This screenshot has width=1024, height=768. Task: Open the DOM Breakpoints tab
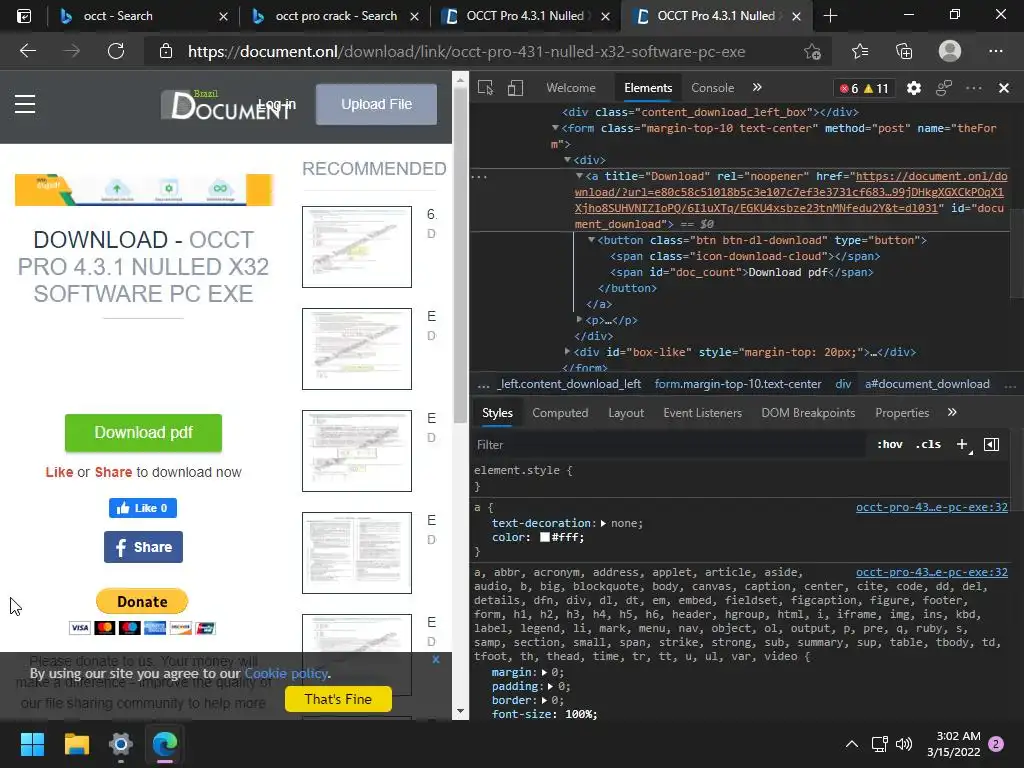tap(808, 413)
